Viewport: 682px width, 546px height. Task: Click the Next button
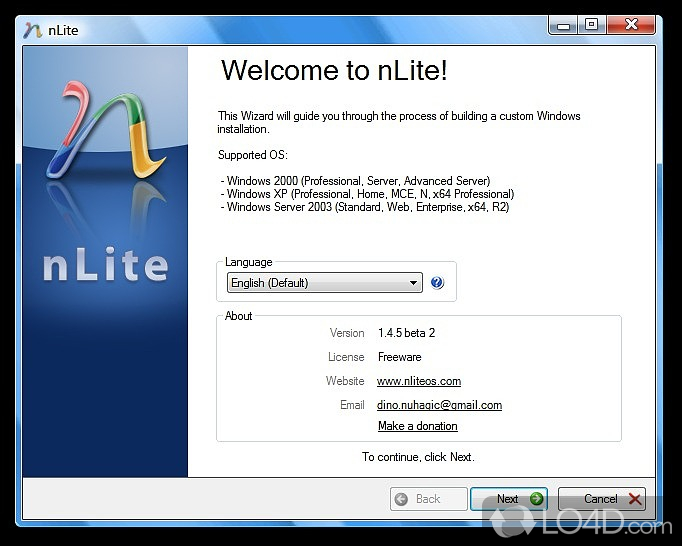click(x=508, y=499)
